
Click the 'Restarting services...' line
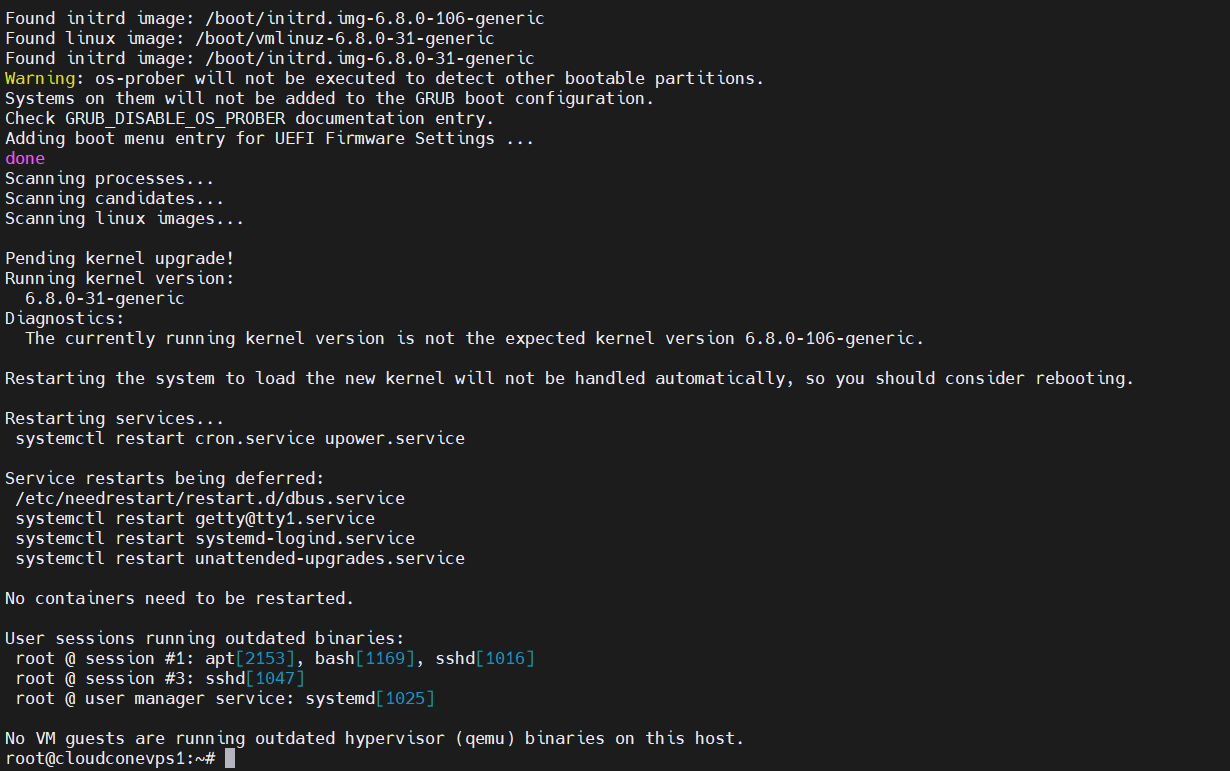click(x=115, y=418)
